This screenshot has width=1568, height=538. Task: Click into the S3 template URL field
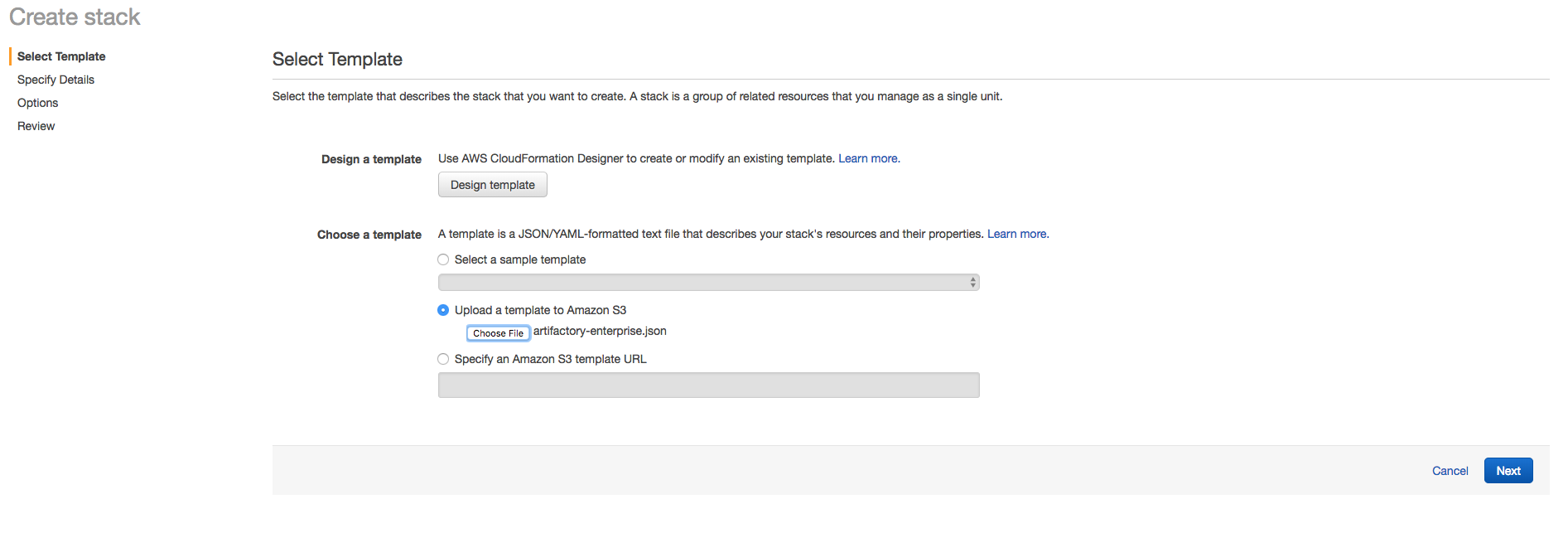point(708,385)
